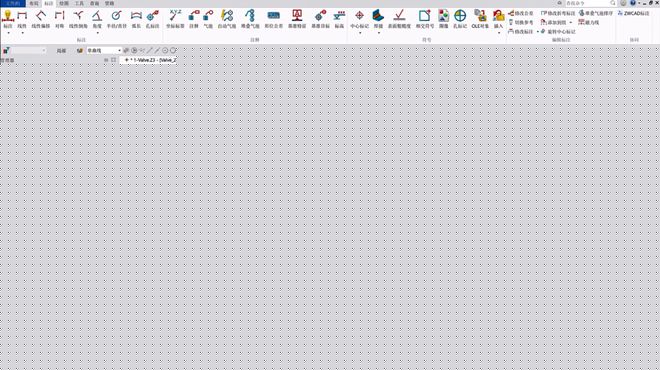Choose the Linear Offset dimension tool
660x370 pixels.
coord(41,19)
